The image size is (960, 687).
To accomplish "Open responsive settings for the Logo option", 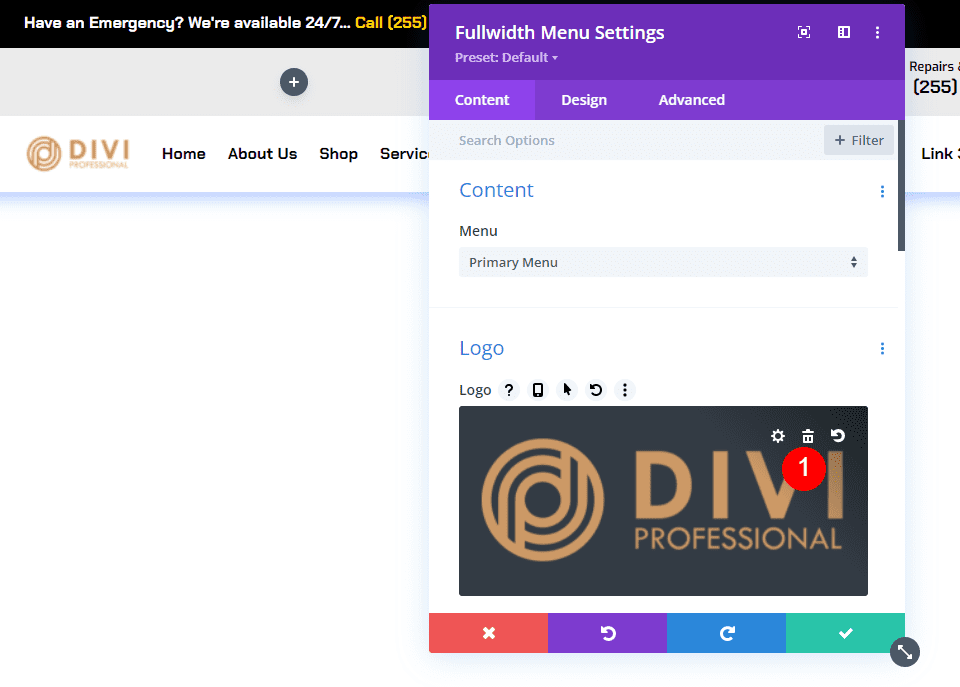I will pos(538,390).
